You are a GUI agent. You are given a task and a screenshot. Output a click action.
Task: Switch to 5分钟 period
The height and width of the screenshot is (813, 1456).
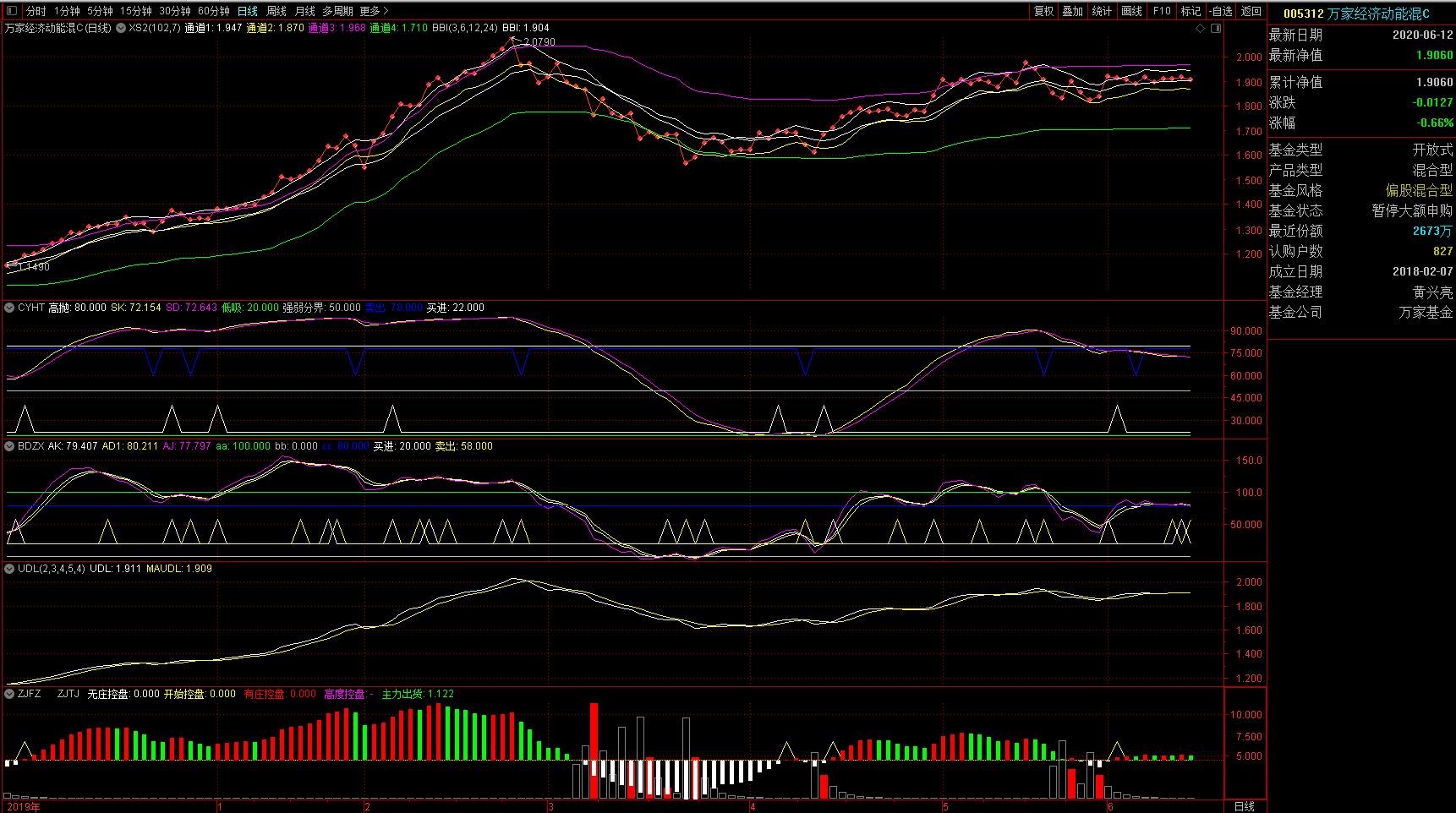coord(100,11)
